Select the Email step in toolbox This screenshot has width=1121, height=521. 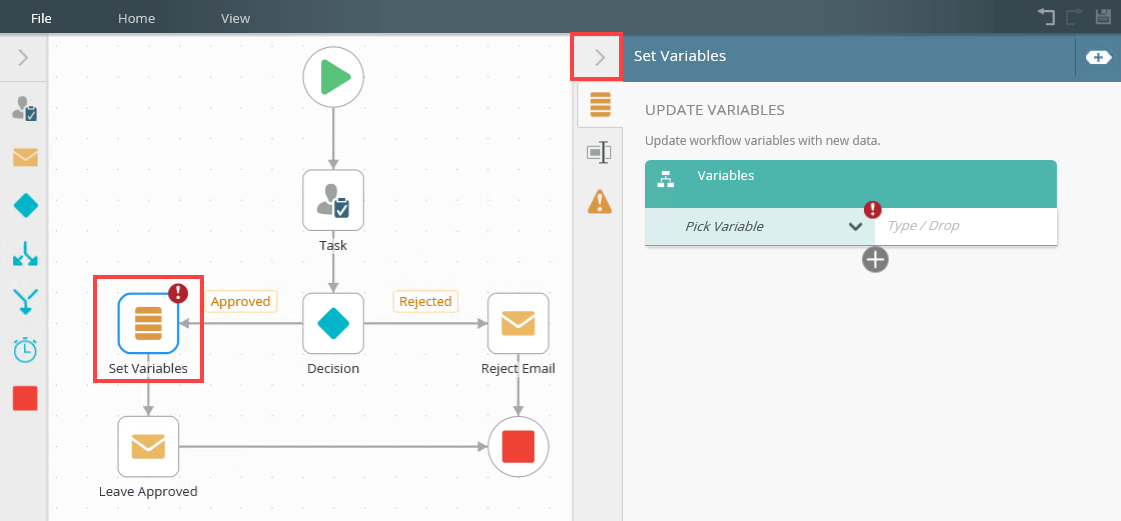tap(25, 157)
